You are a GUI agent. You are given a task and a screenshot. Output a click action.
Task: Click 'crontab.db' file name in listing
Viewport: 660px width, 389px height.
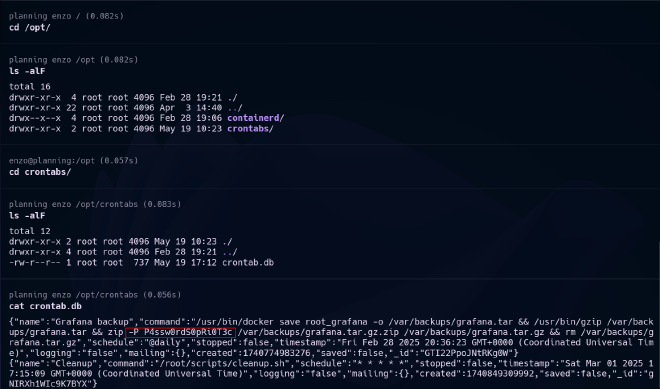coord(248,263)
